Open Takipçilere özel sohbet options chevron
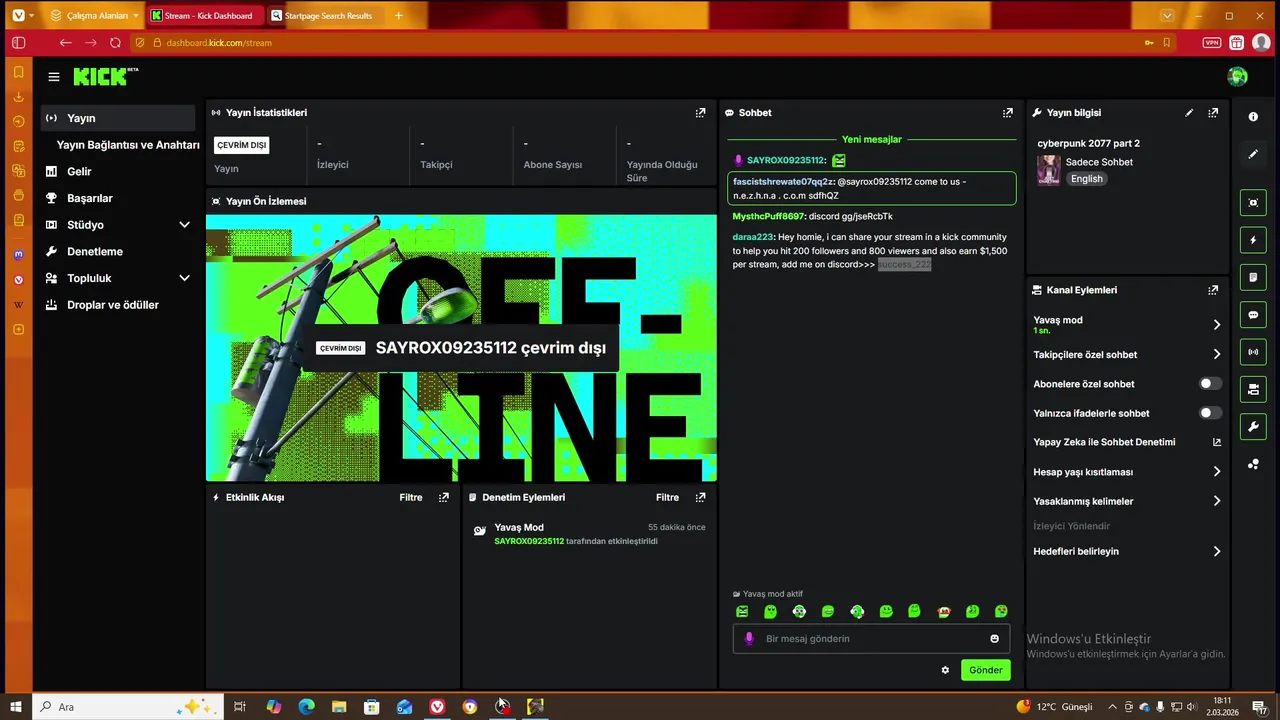The height and width of the screenshot is (720, 1280). tap(1217, 354)
